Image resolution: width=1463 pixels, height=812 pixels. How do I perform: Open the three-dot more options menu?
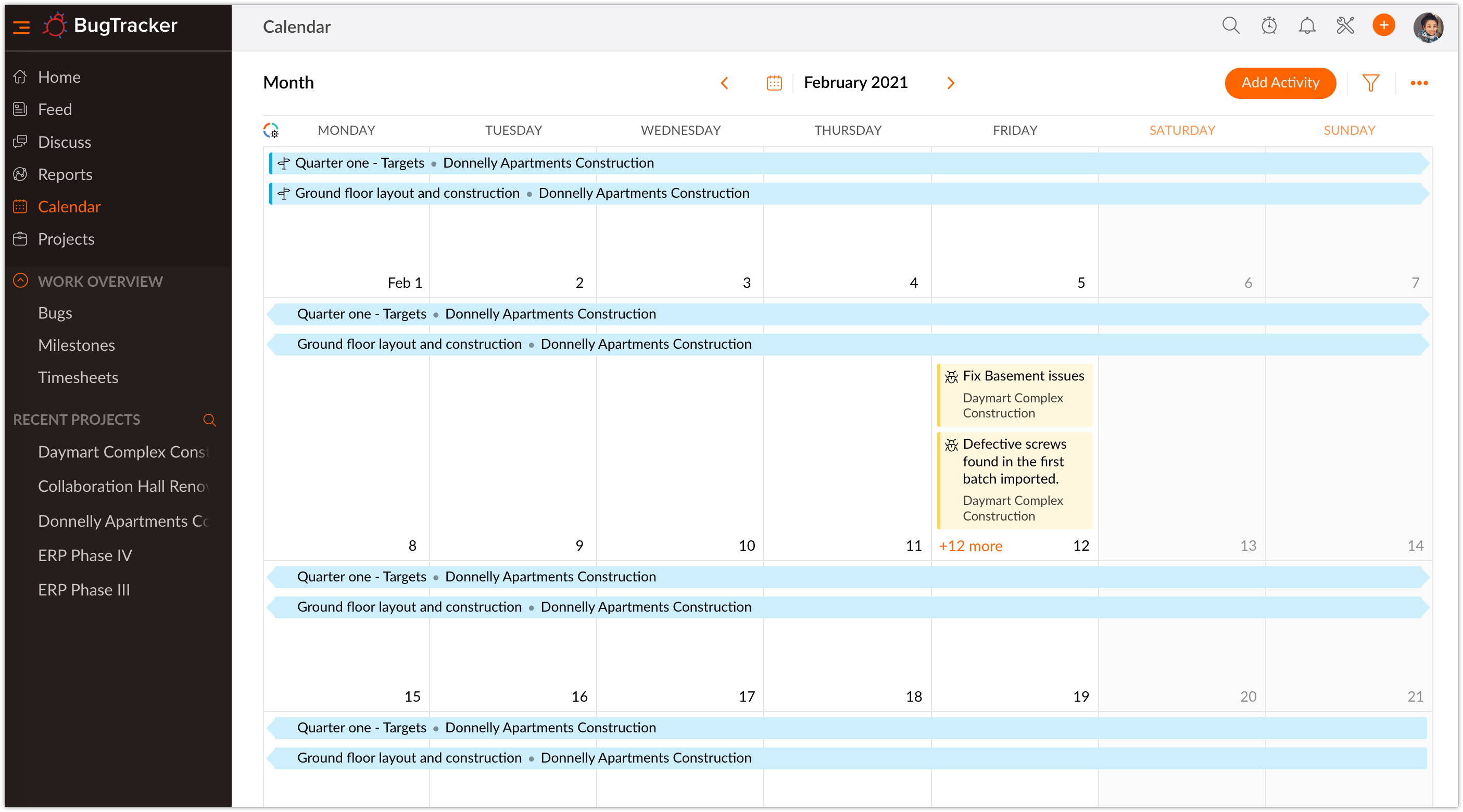[1419, 83]
